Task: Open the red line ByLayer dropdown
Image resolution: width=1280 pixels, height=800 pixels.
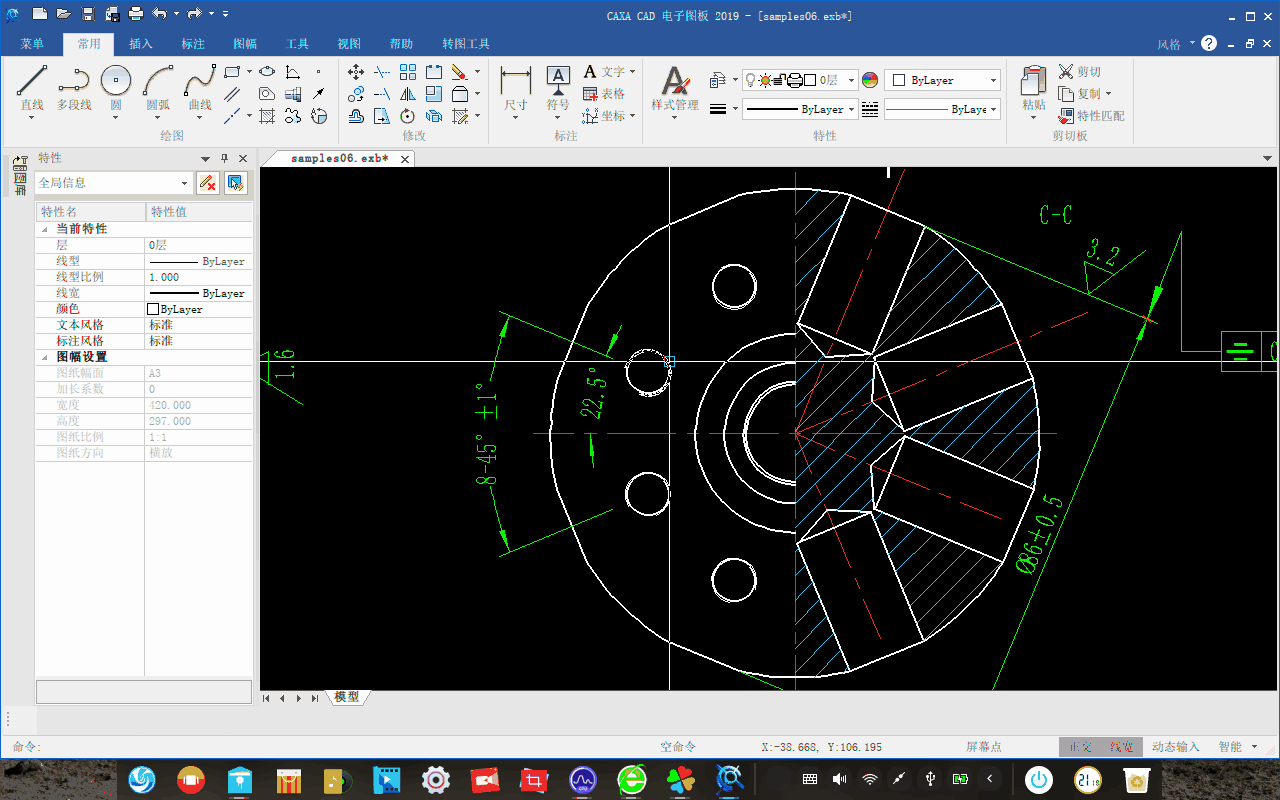Action: 943,109
